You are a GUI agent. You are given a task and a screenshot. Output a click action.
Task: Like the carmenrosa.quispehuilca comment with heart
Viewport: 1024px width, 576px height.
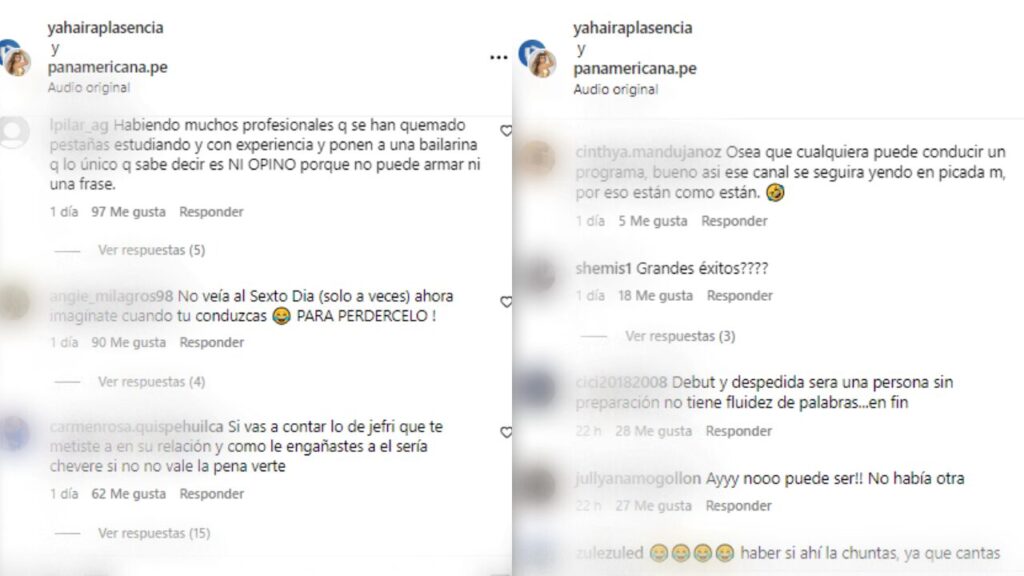click(x=506, y=432)
